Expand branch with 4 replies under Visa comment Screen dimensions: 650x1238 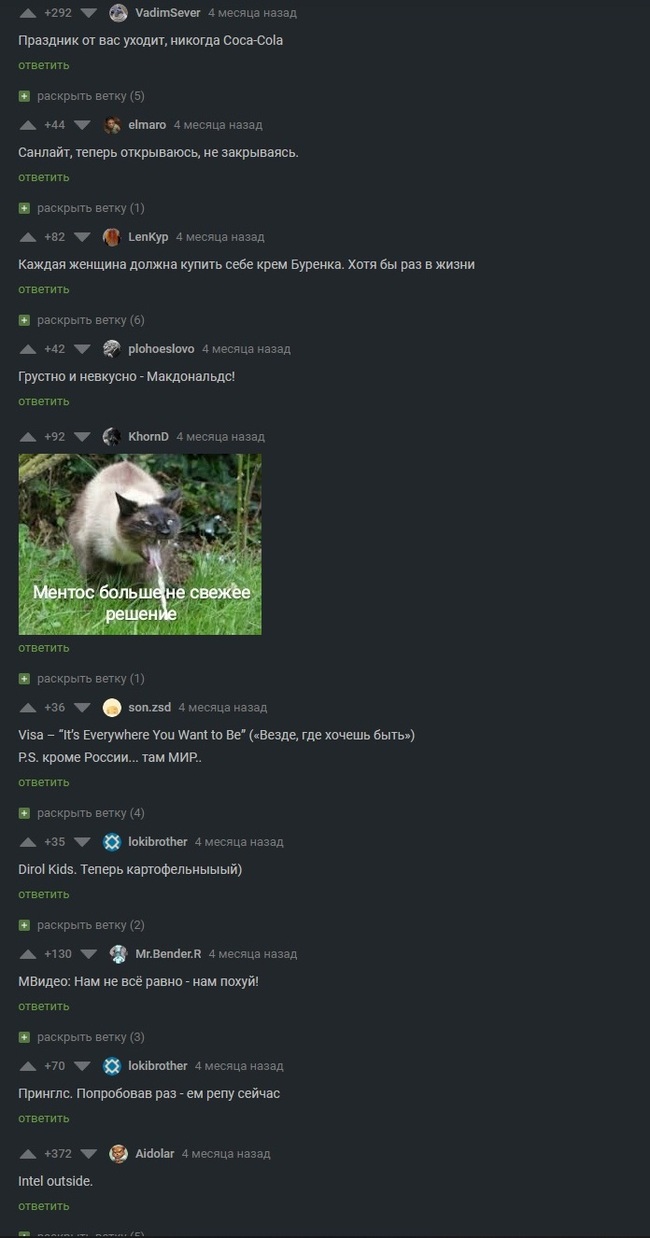pos(82,813)
